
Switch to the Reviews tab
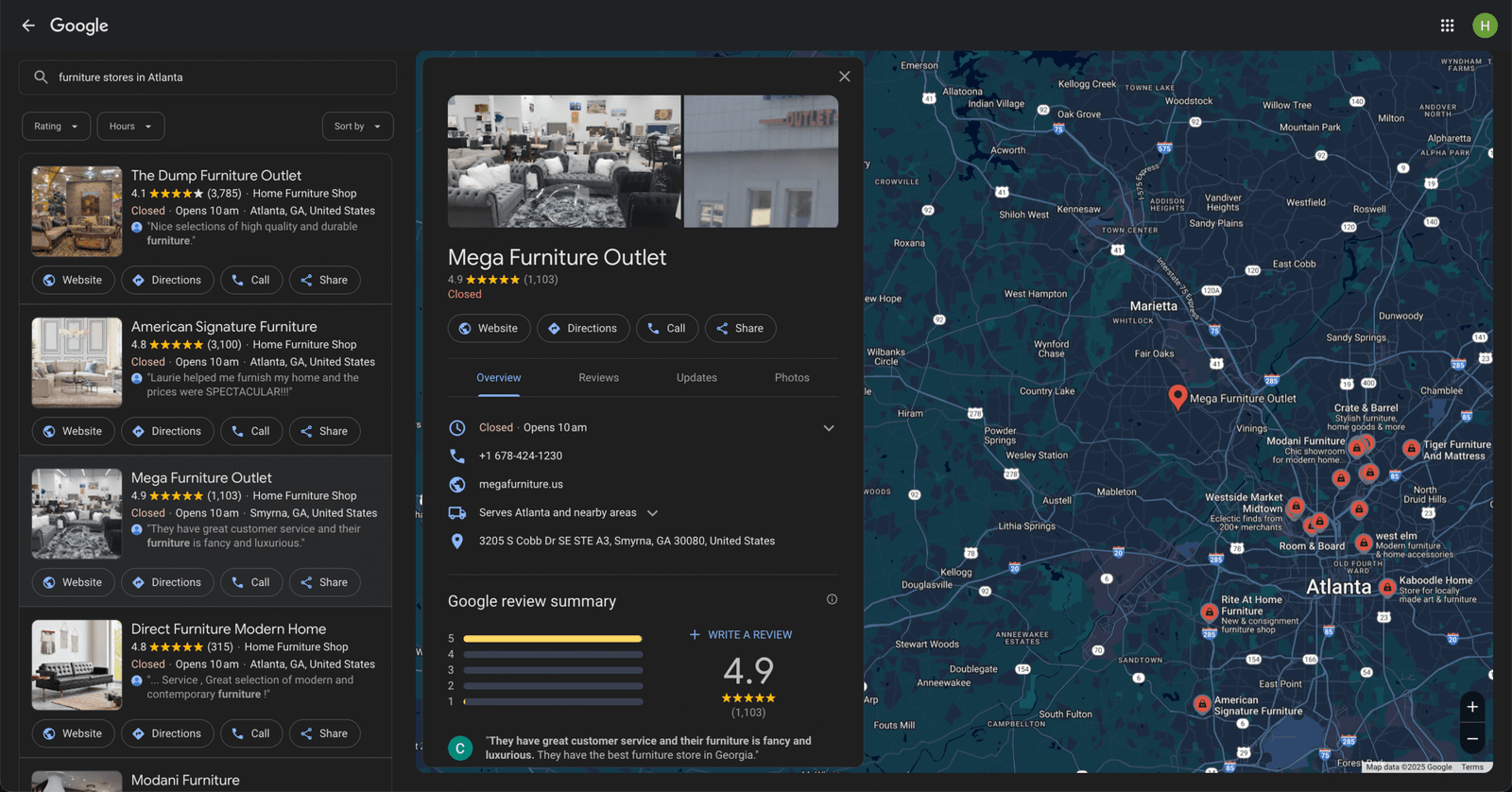pos(598,378)
